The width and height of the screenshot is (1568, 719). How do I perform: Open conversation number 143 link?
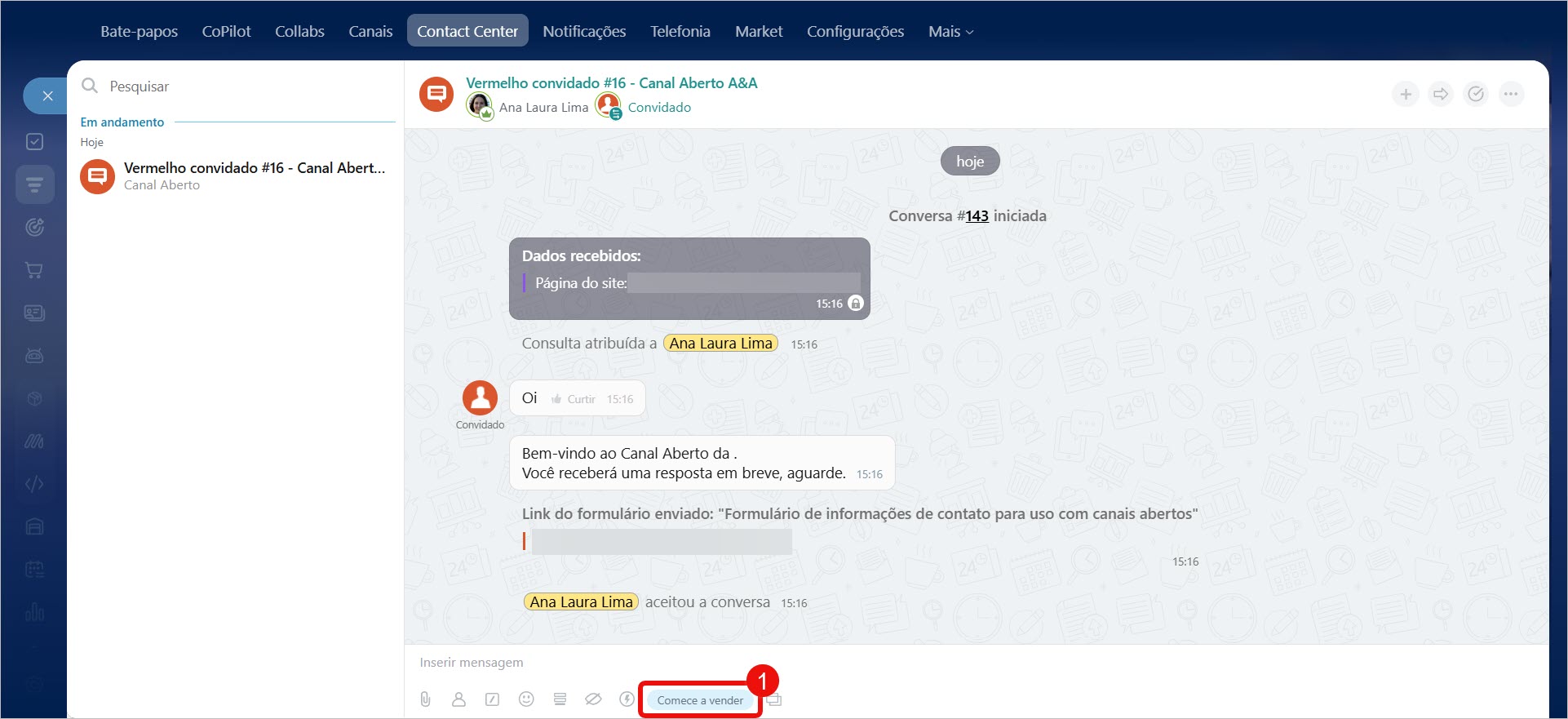click(x=977, y=216)
